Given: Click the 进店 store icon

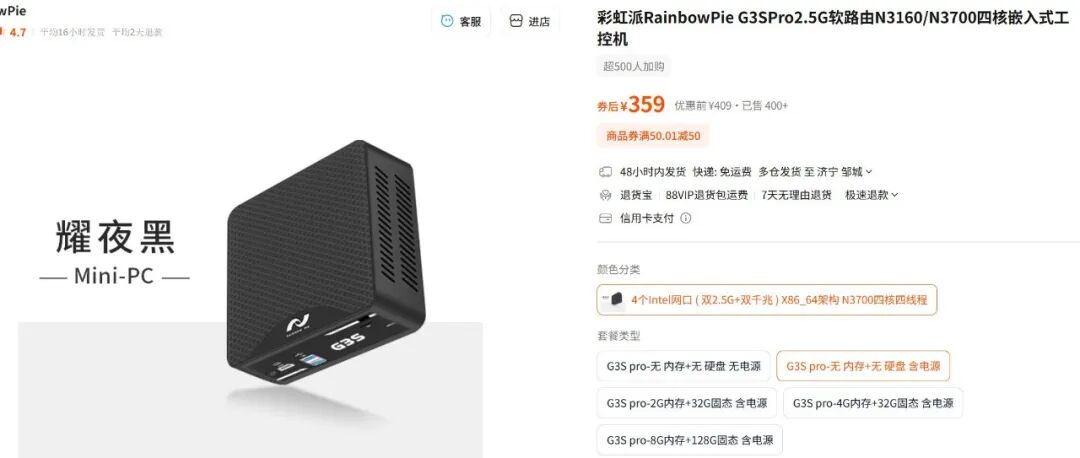Looking at the screenshot, I should [516, 21].
